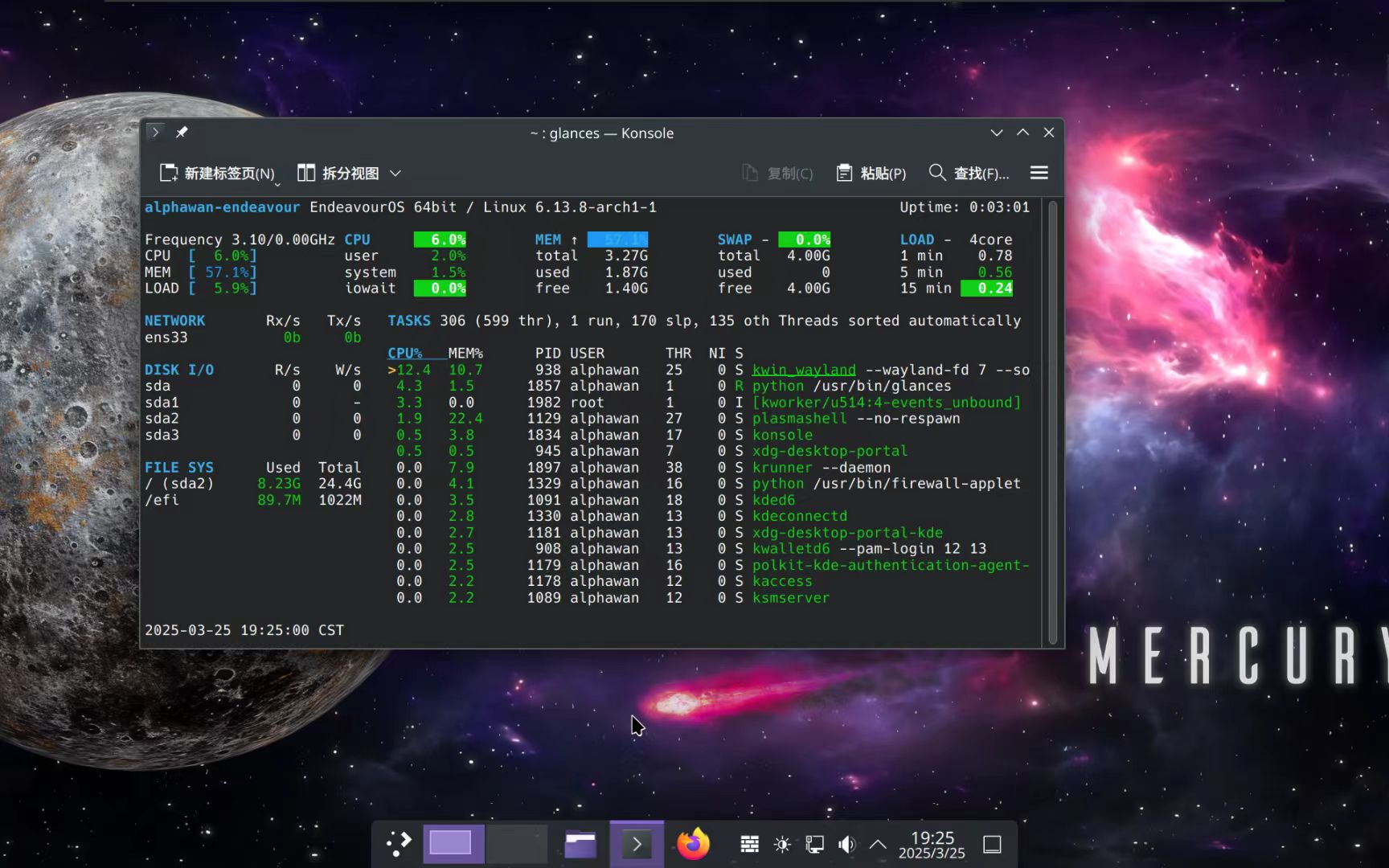This screenshot has width=1389, height=868.
Task: Click the kworker/u514:4-events_unbound process
Action: pos(887,403)
